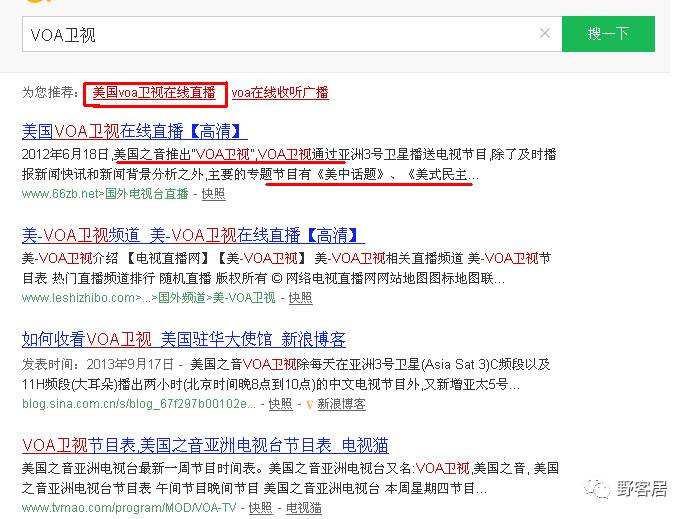This screenshot has width=690, height=519.
Task: Visit the www.tvmao.com green URL
Action: pos(129,508)
